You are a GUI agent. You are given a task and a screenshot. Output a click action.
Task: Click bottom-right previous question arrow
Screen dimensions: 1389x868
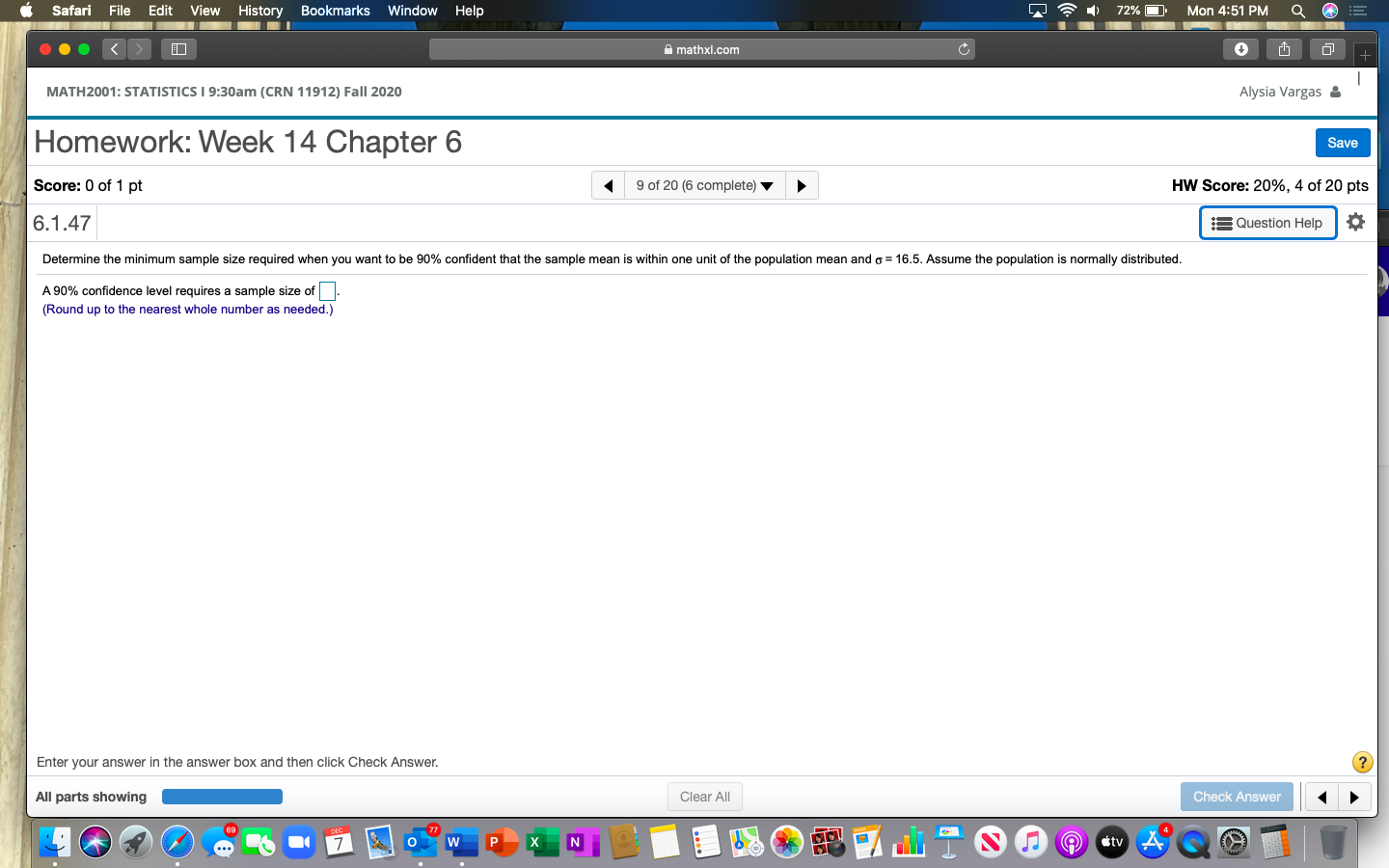pyautogui.click(x=1322, y=797)
